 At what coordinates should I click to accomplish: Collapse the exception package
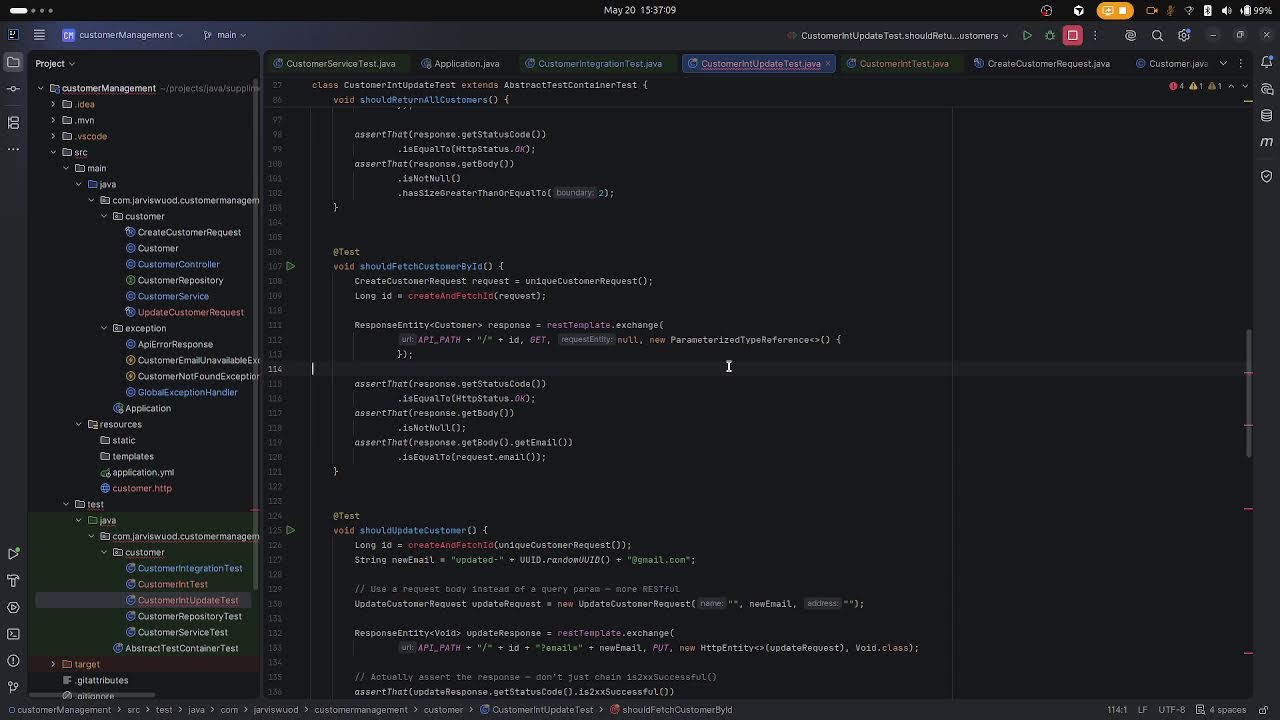point(104,328)
